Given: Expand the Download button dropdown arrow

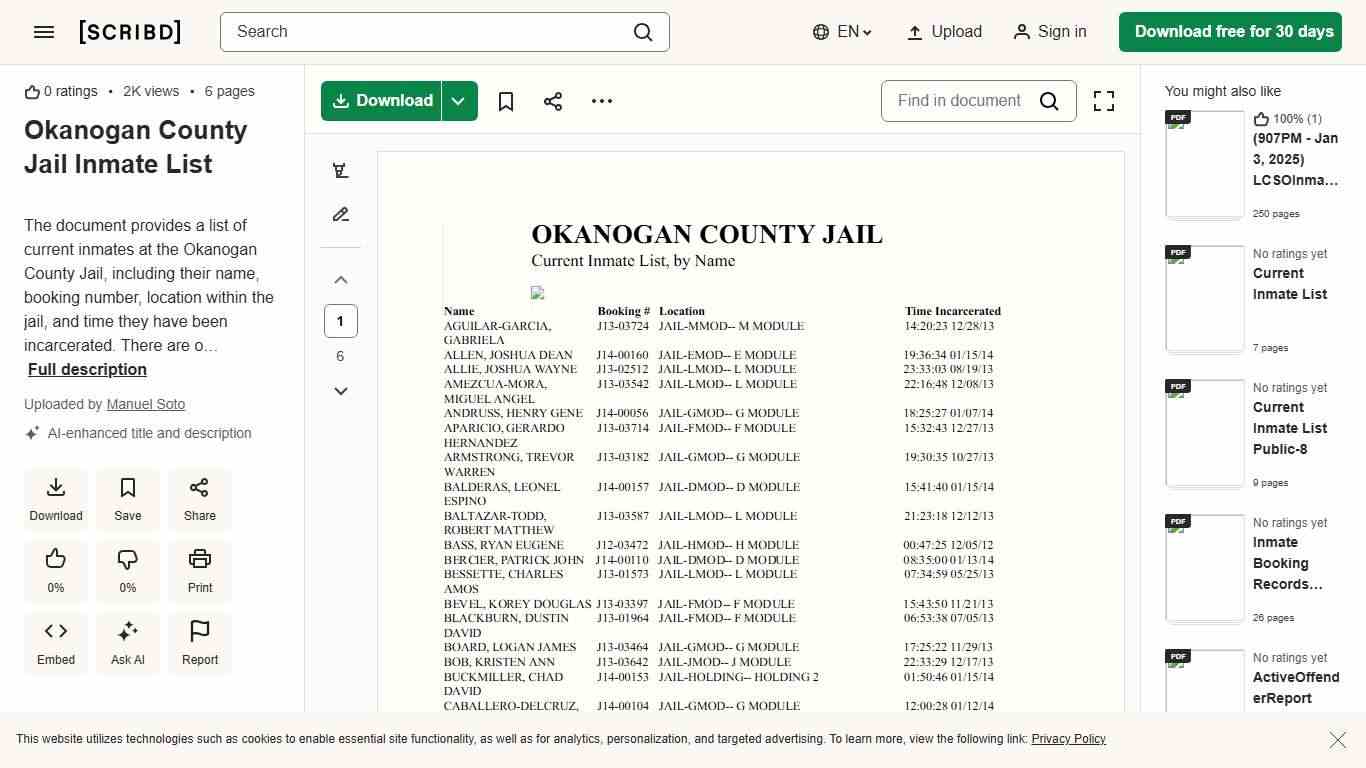Looking at the screenshot, I should click(458, 101).
